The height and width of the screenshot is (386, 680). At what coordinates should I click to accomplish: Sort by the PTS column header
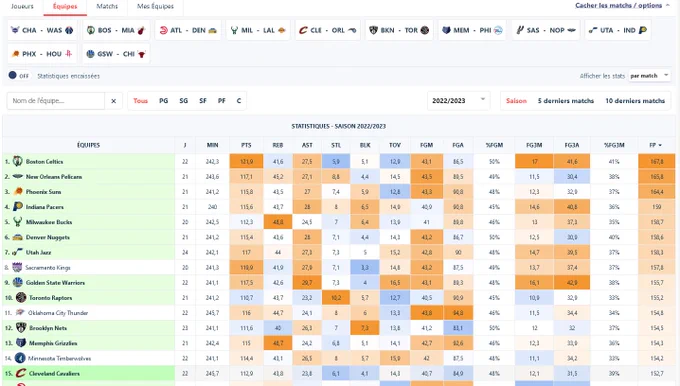(x=246, y=145)
